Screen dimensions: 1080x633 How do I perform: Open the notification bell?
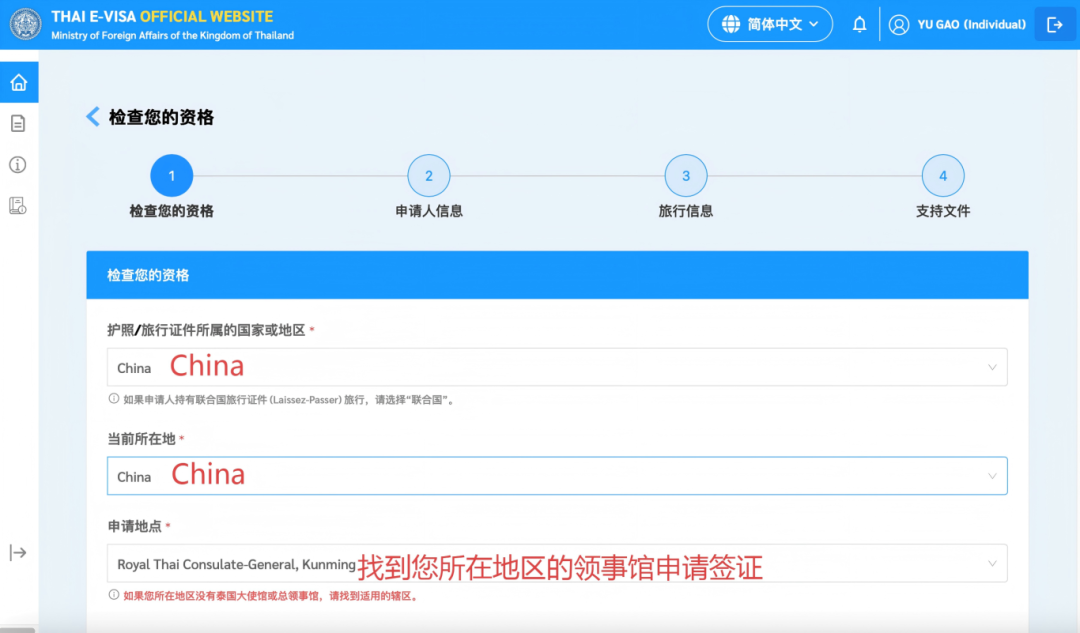(859, 25)
